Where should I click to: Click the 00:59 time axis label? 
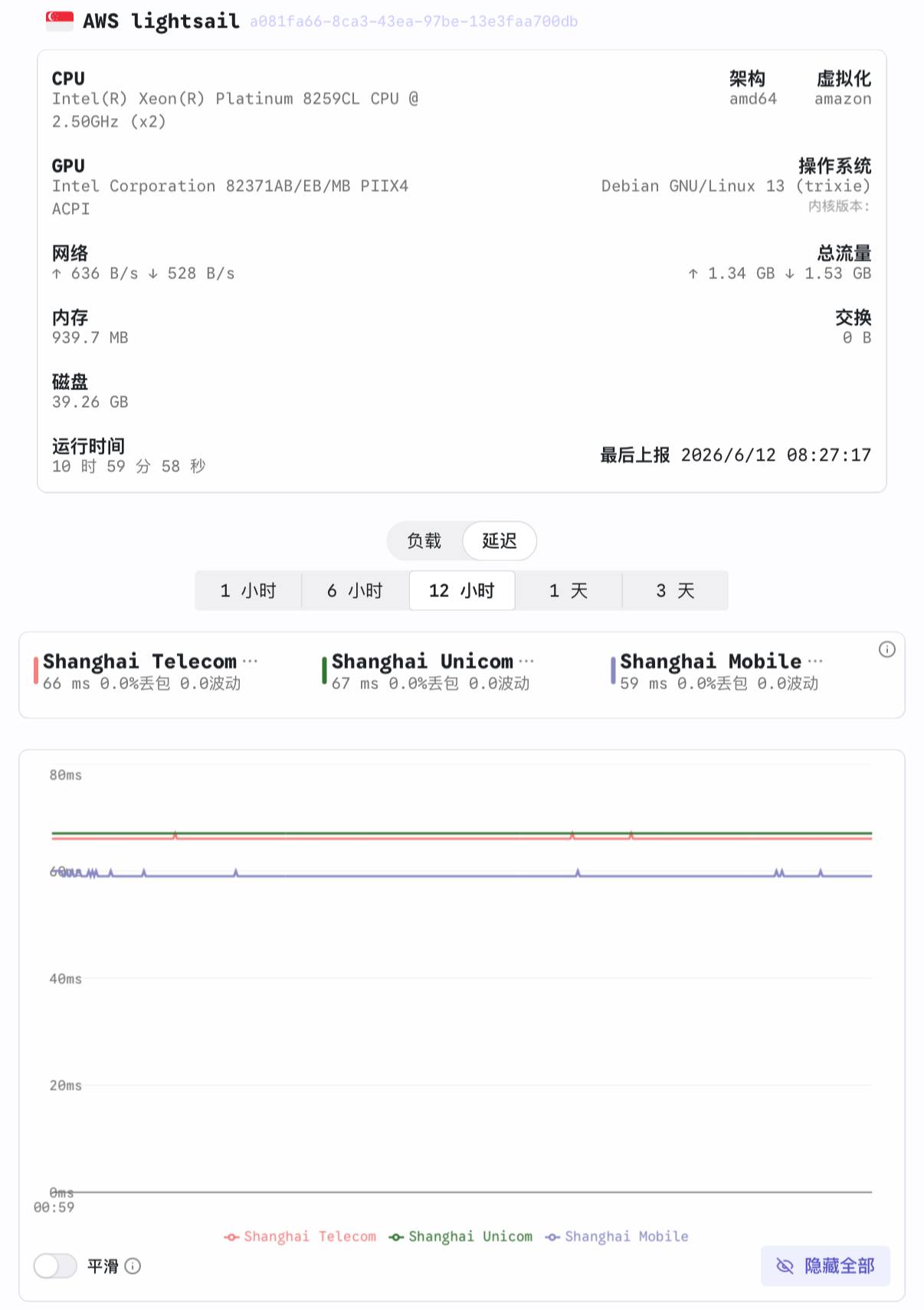pyautogui.click(x=54, y=1207)
